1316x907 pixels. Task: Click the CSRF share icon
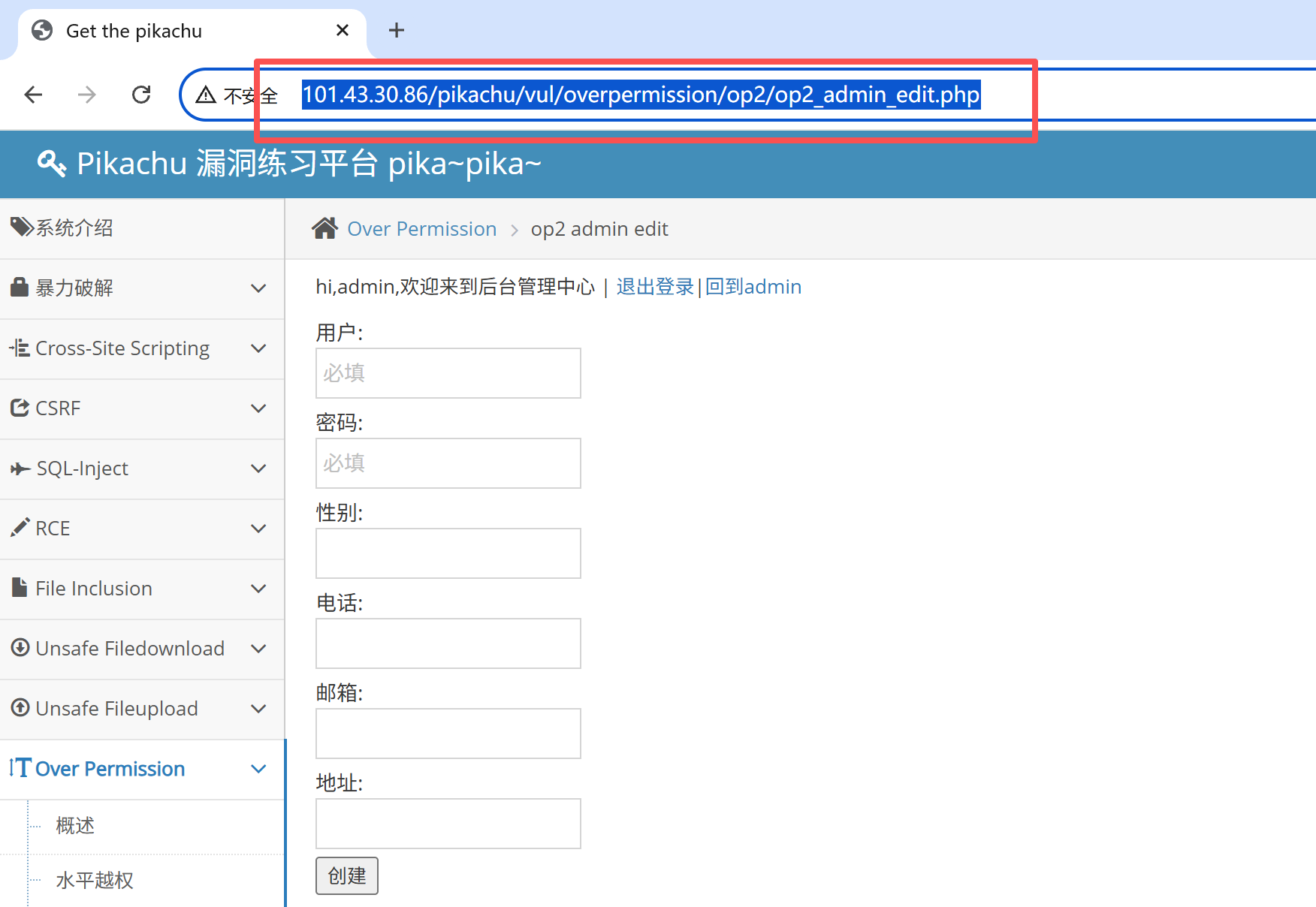pyautogui.click(x=20, y=408)
